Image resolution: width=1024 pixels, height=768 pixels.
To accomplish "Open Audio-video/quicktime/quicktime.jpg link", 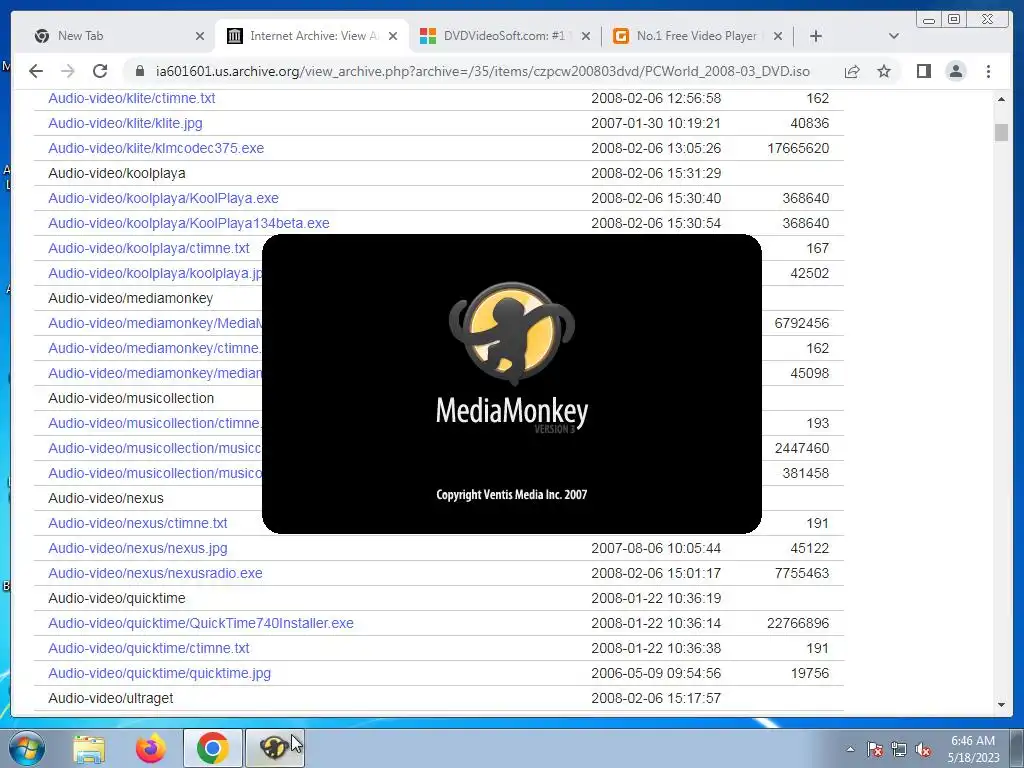I will [159, 673].
